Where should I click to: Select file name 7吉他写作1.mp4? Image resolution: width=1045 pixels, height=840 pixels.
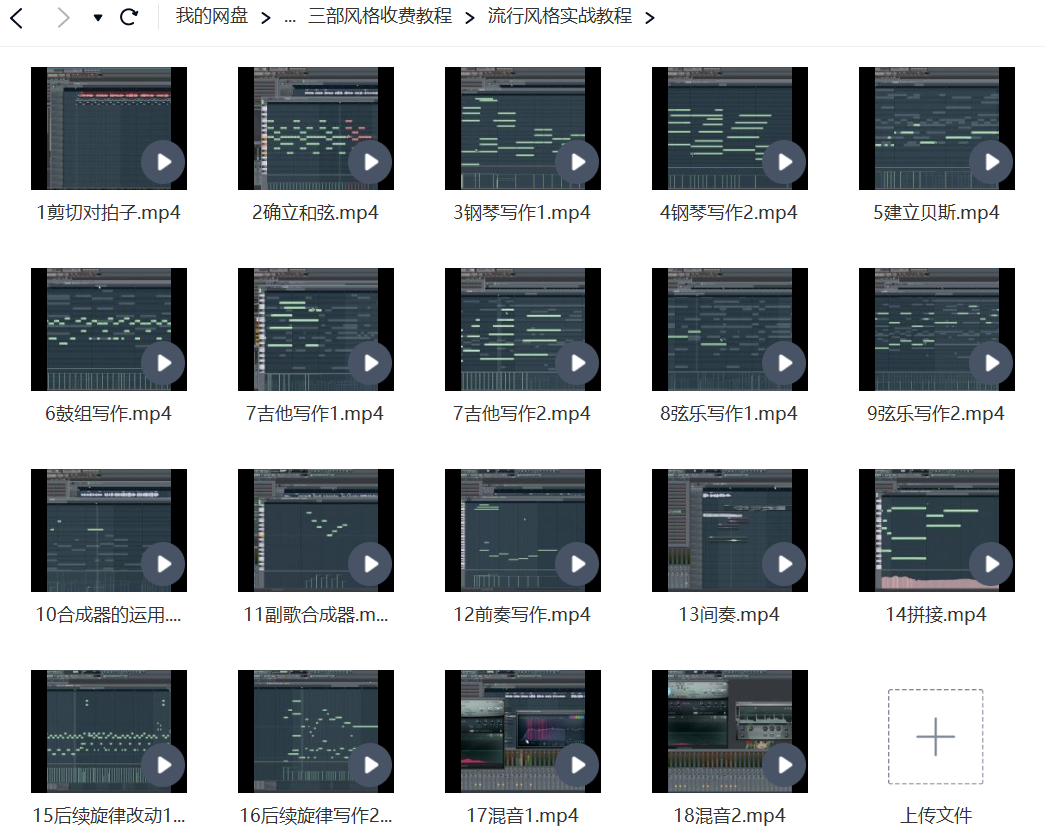tap(315, 414)
